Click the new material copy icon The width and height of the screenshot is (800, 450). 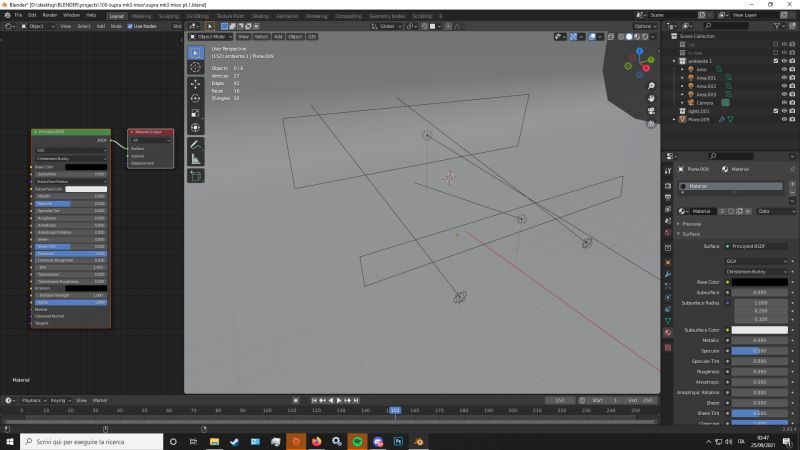click(x=739, y=211)
